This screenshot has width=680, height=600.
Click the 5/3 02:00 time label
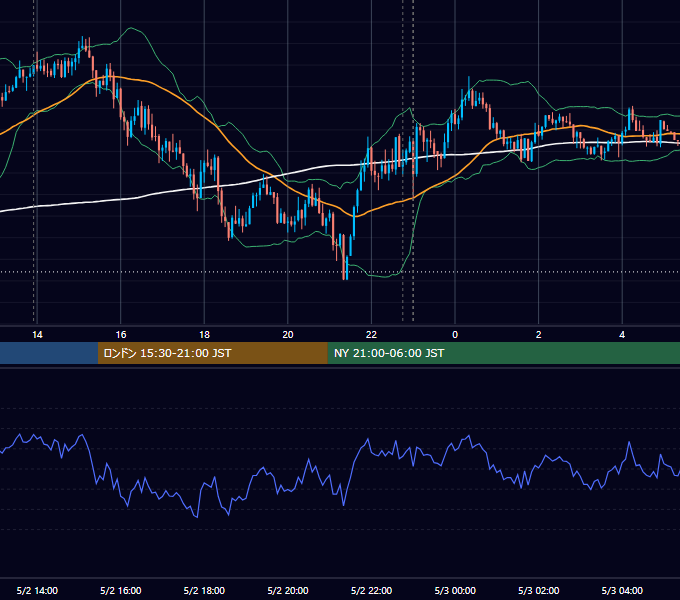539,590
